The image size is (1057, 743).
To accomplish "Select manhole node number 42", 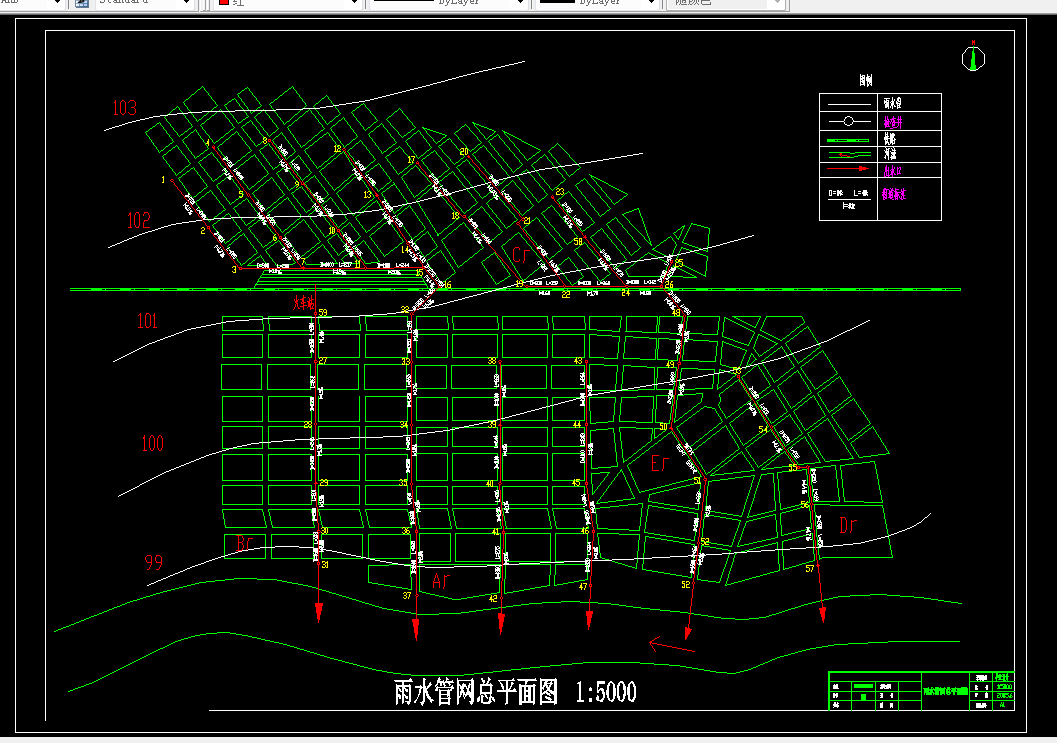I will click(x=493, y=598).
